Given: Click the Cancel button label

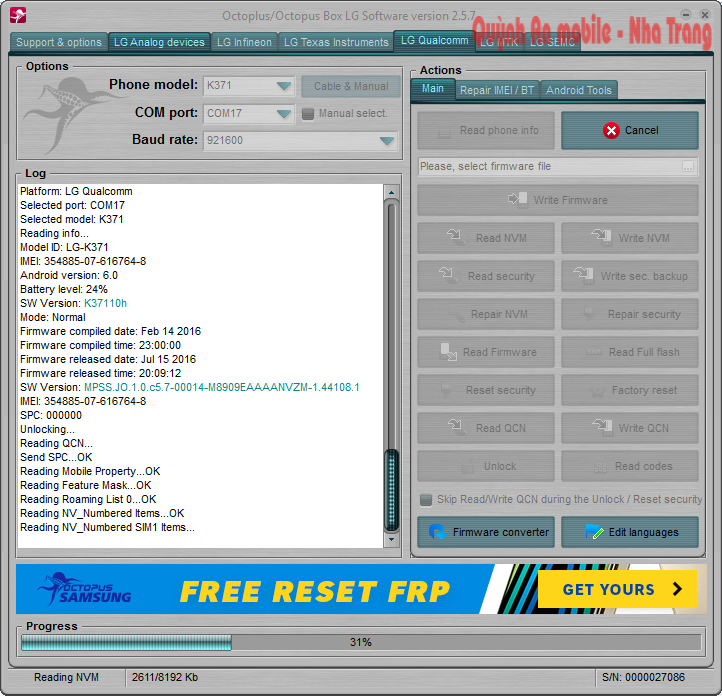Looking at the screenshot, I should [641, 131].
